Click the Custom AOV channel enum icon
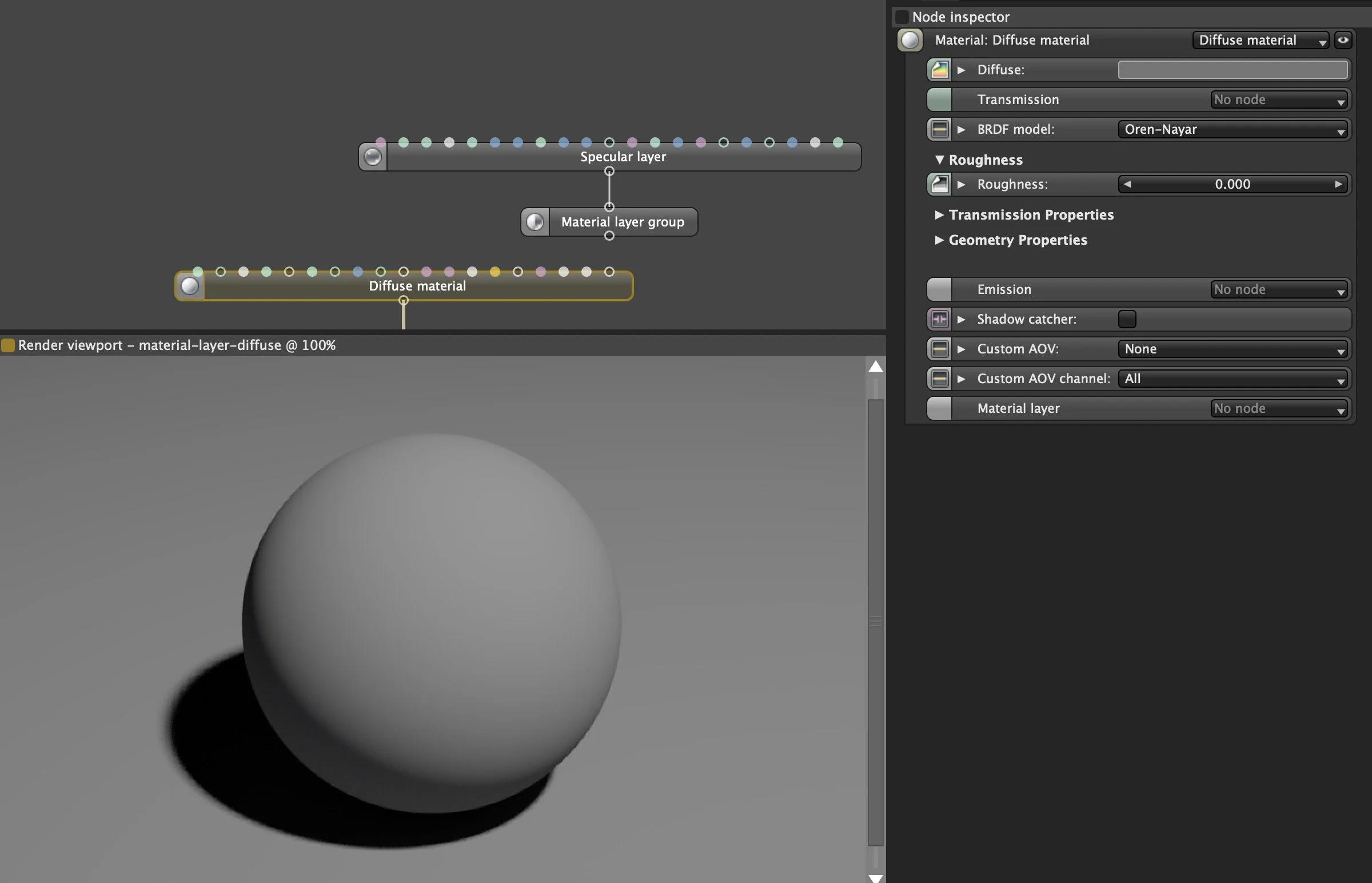The height and width of the screenshot is (883, 1372). click(x=939, y=379)
